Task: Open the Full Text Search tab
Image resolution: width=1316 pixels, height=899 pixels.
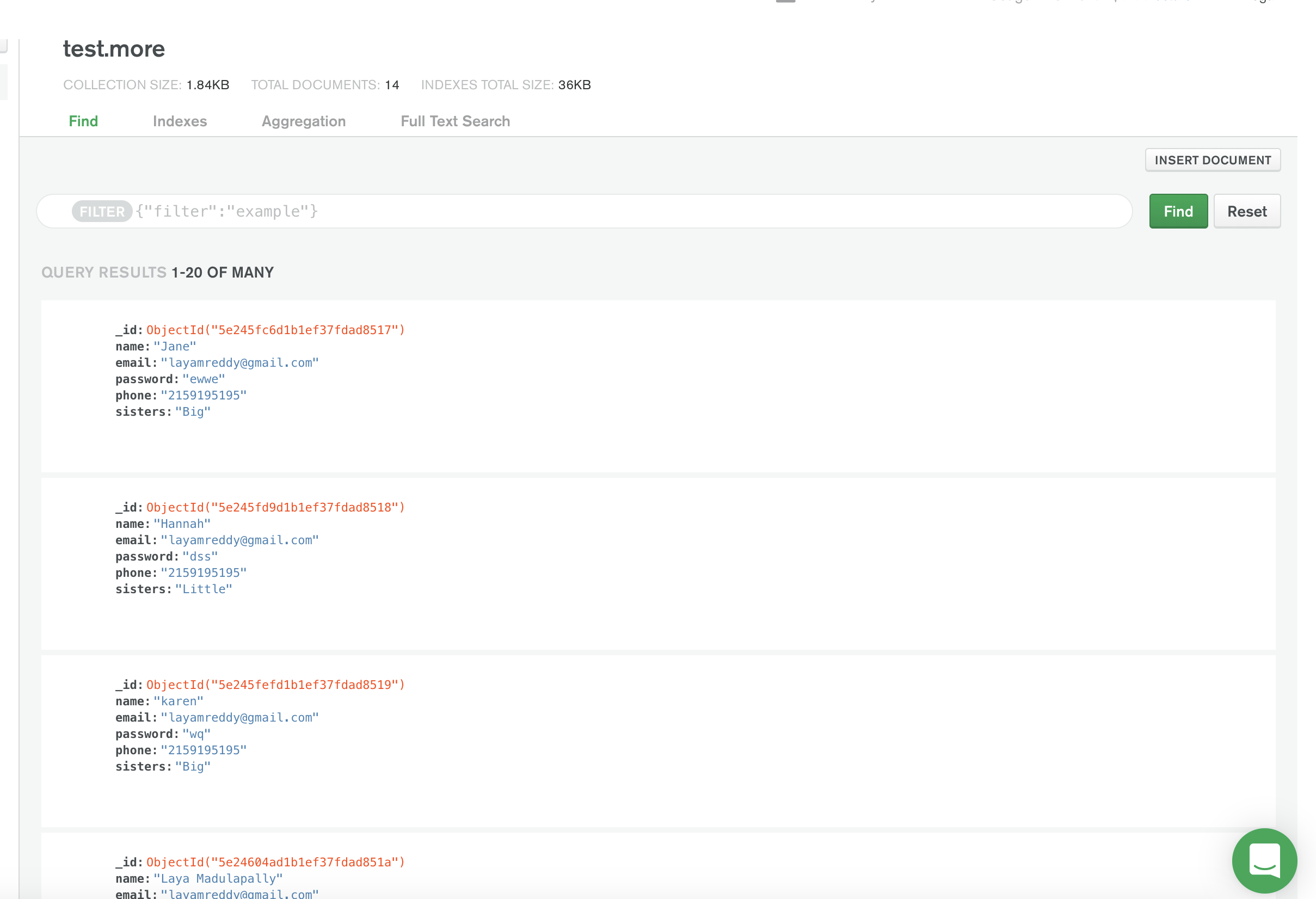Action: click(454, 121)
